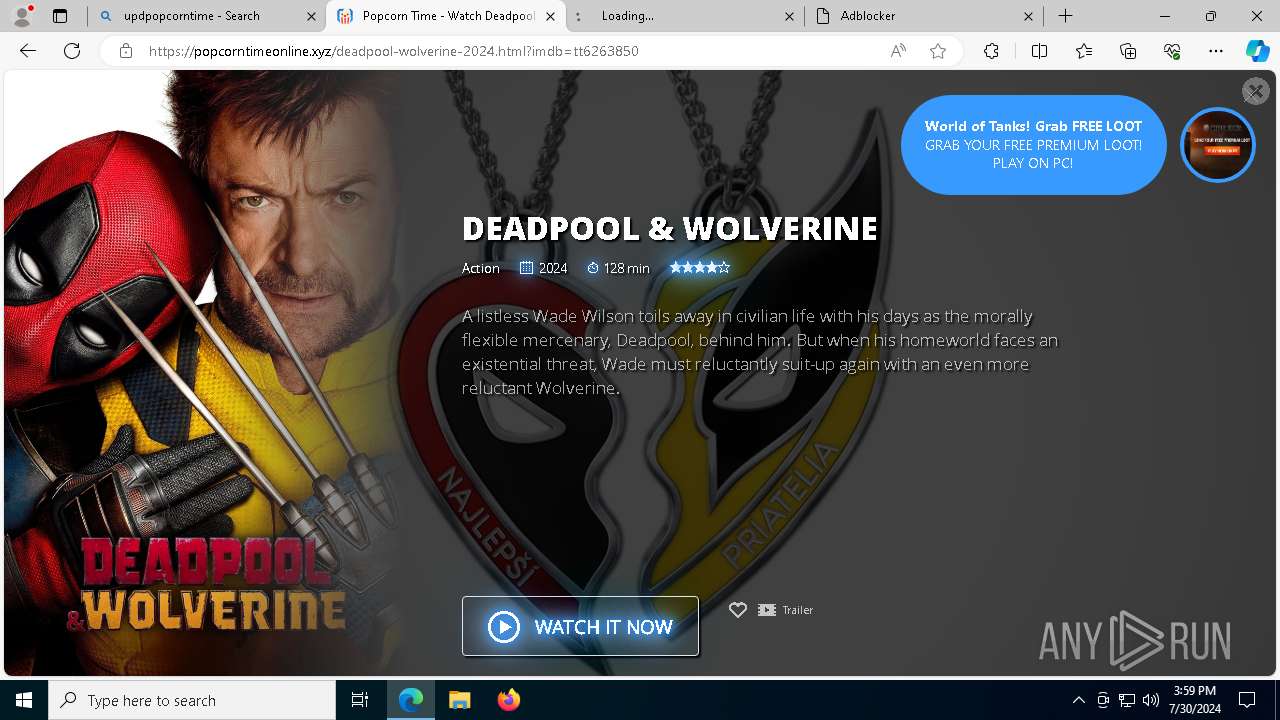This screenshot has height=720, width=1280.
Task: Activate Read aloud icon in address bar
Action: tap(898, 51)
